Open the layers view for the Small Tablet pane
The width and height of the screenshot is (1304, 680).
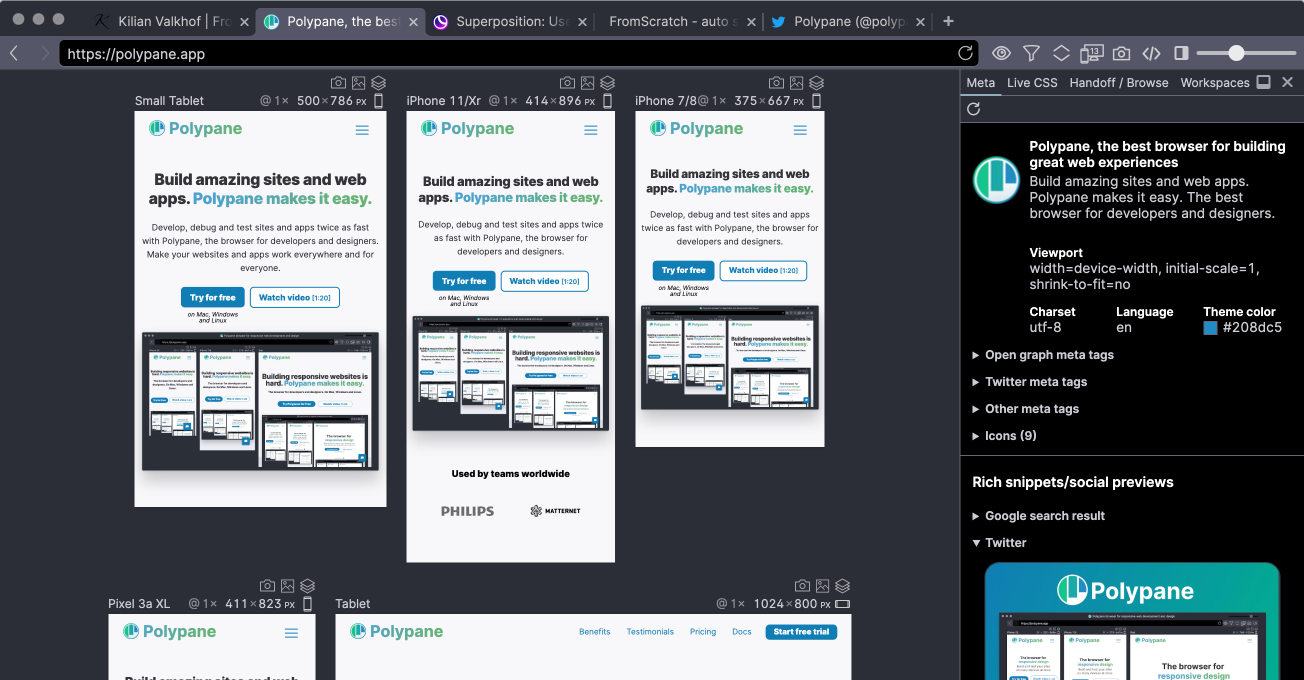coord(378,83)
